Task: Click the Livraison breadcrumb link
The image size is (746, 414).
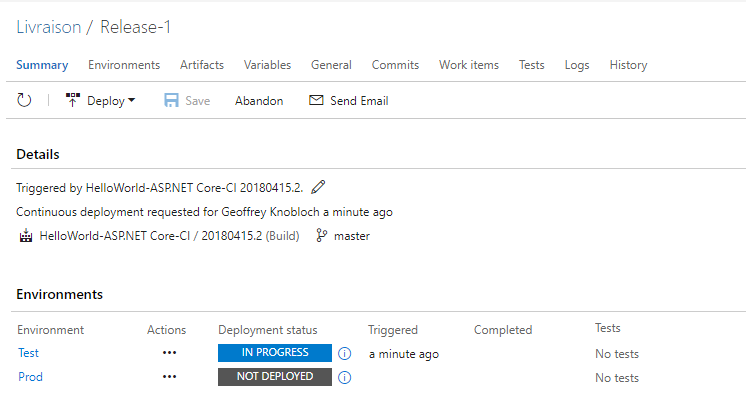Action: (49, 27)
